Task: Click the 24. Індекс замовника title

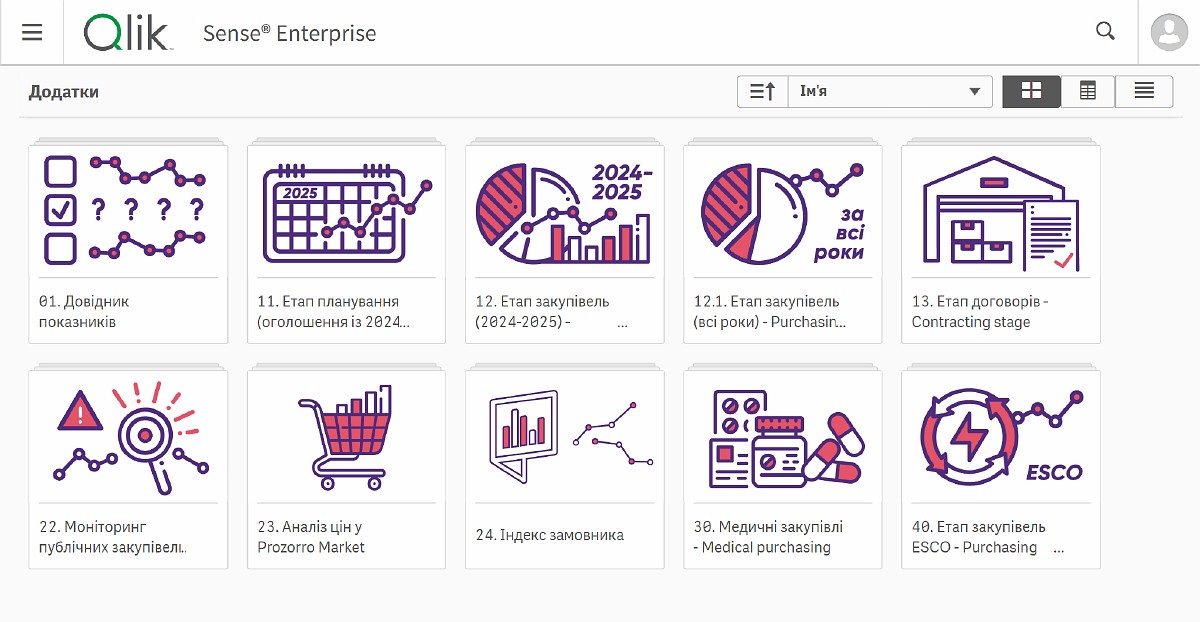Action: [549, 535]
